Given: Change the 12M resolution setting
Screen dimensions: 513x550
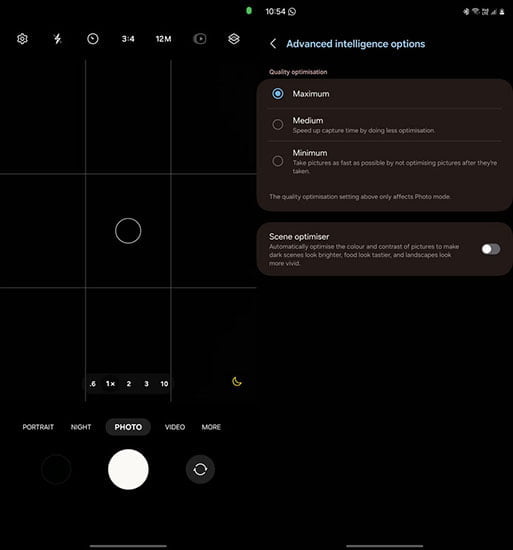Looking at the screenshot, I should pos(163,39).
